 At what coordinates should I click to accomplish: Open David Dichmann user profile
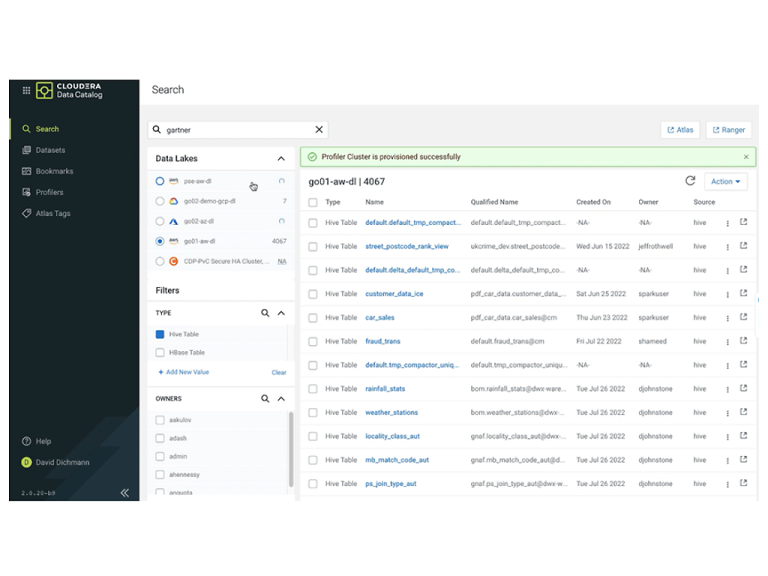tap(55, 462)
